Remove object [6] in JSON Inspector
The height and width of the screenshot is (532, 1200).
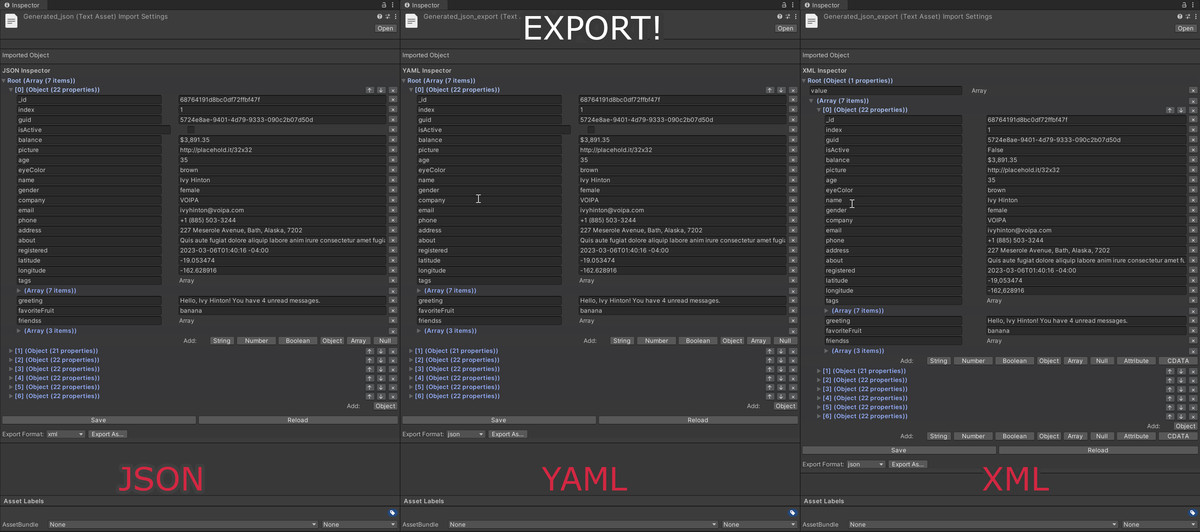click(x=392, y=396)
